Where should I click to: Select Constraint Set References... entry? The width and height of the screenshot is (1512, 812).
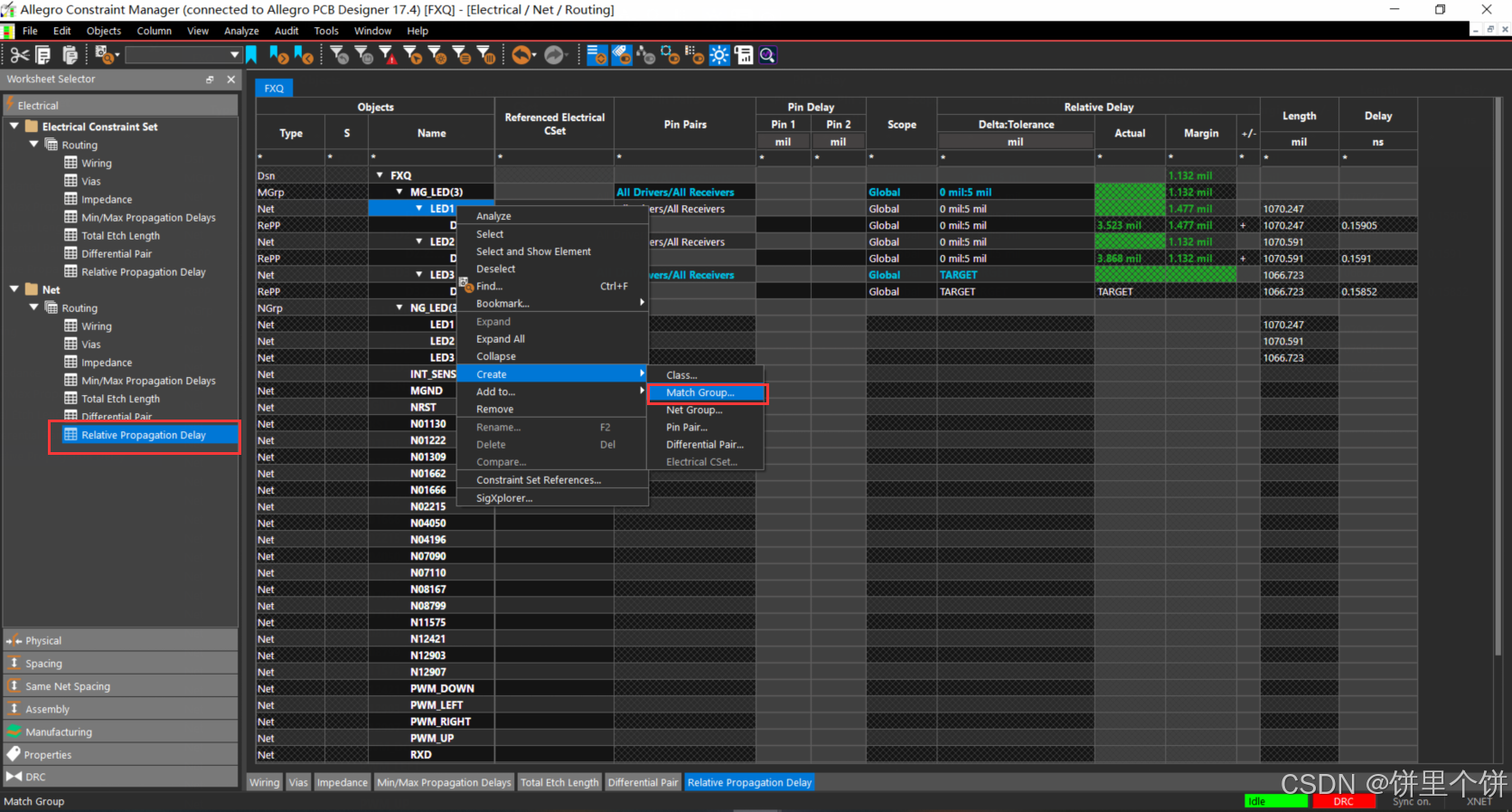[x=553, y=480]
